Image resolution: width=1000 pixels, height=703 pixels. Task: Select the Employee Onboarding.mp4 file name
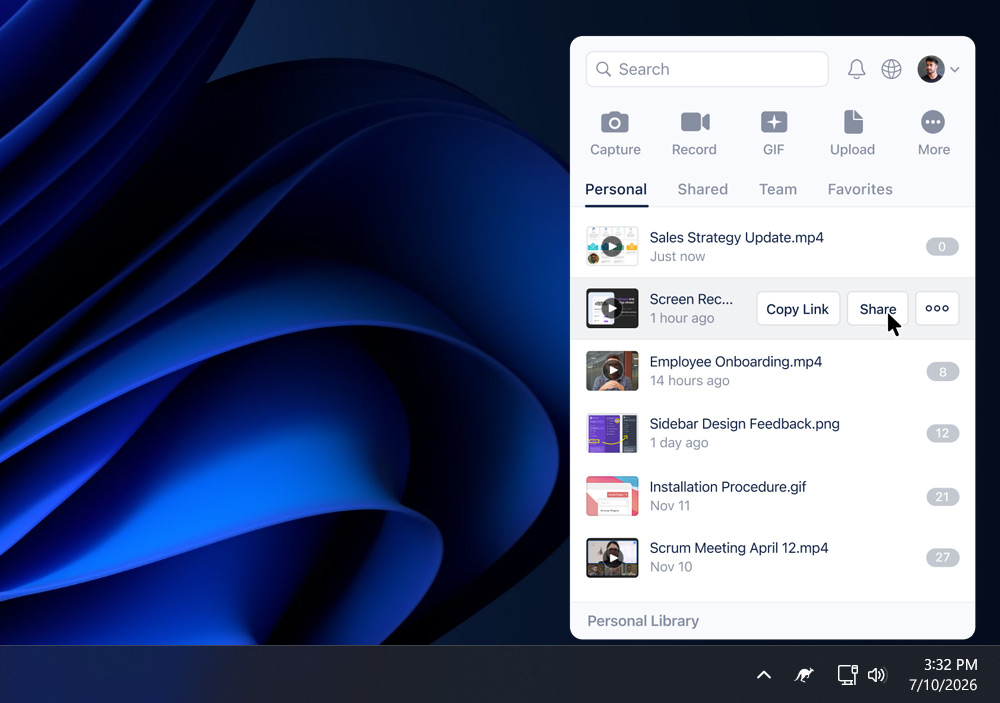tap(735, 362)
